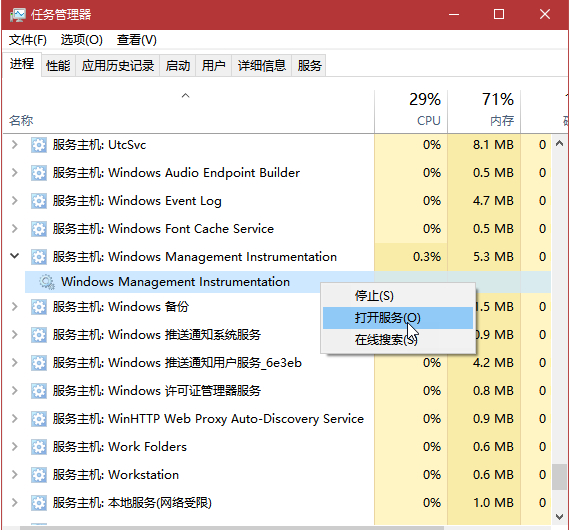Open the 选项(O) menu
The width and height of the screenshot is (570, 530).
pyautogui.click(x=81, y=40)
